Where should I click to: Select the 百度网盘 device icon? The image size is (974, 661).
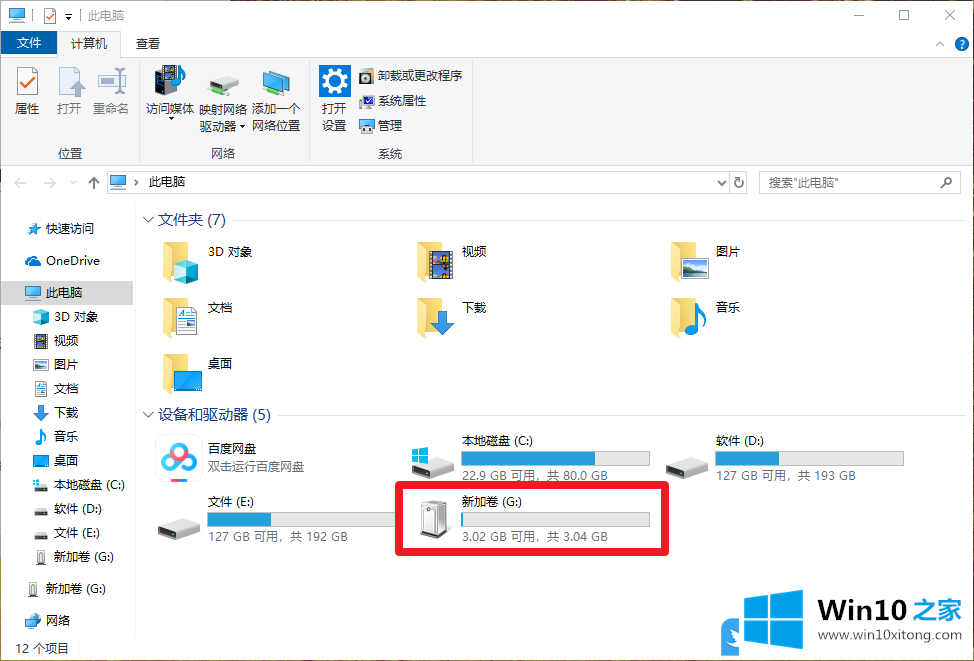click(179, 458)
